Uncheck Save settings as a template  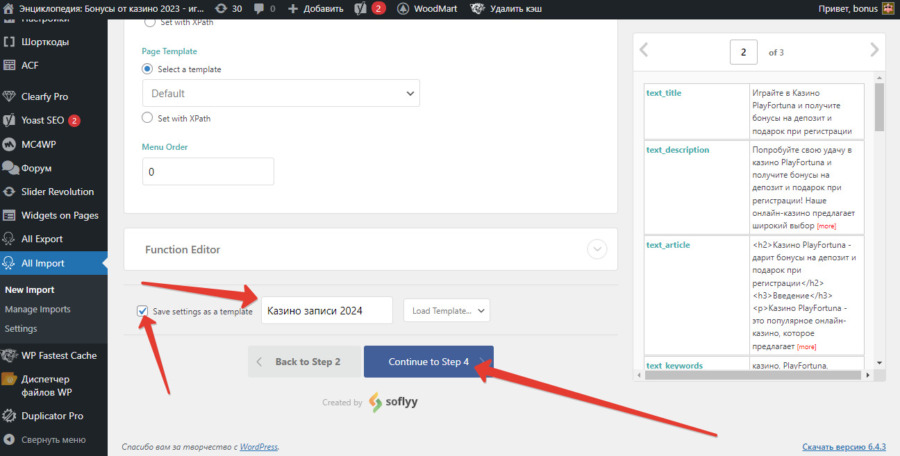coord(142,311)
